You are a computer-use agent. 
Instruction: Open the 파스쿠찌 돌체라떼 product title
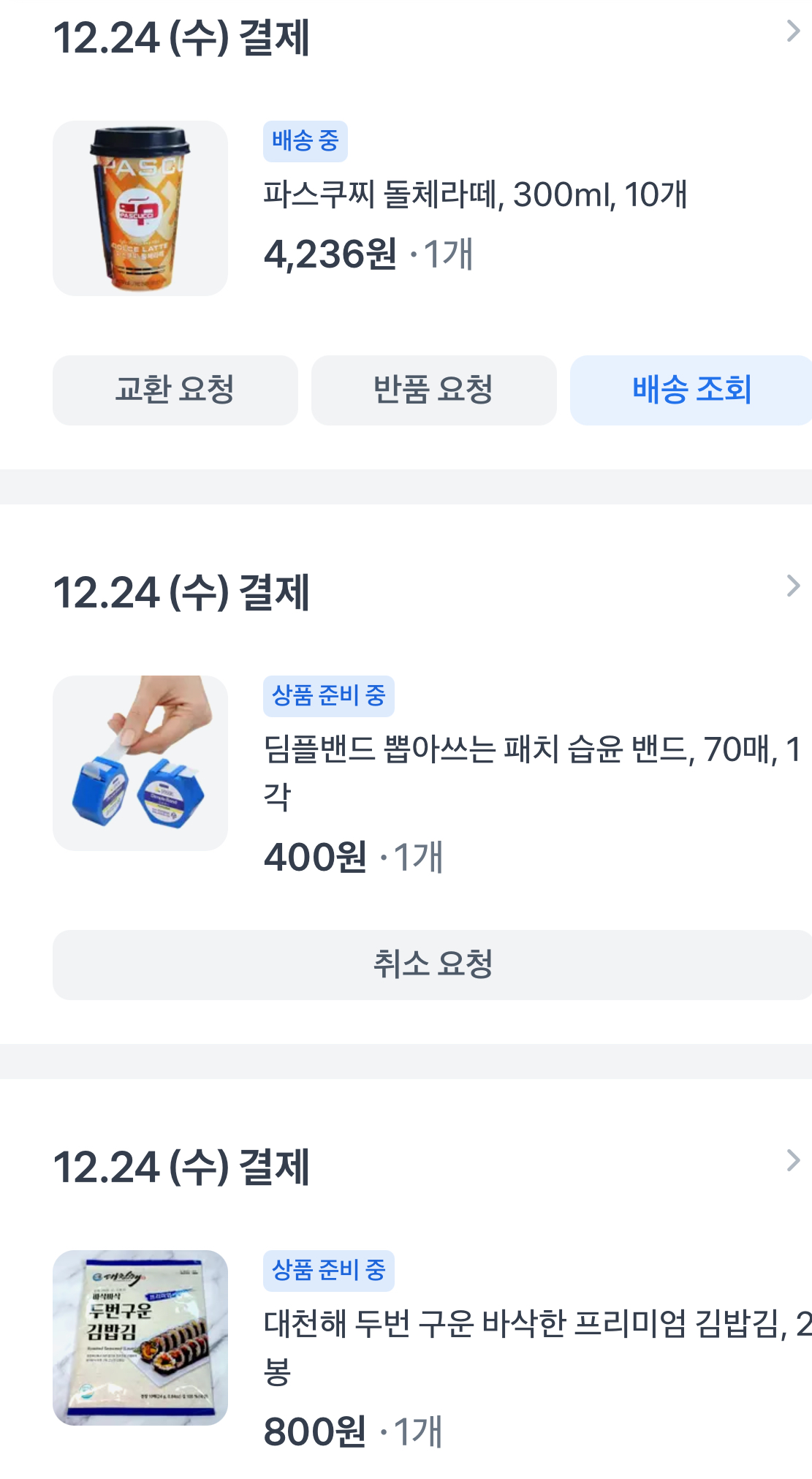(475, 194)
